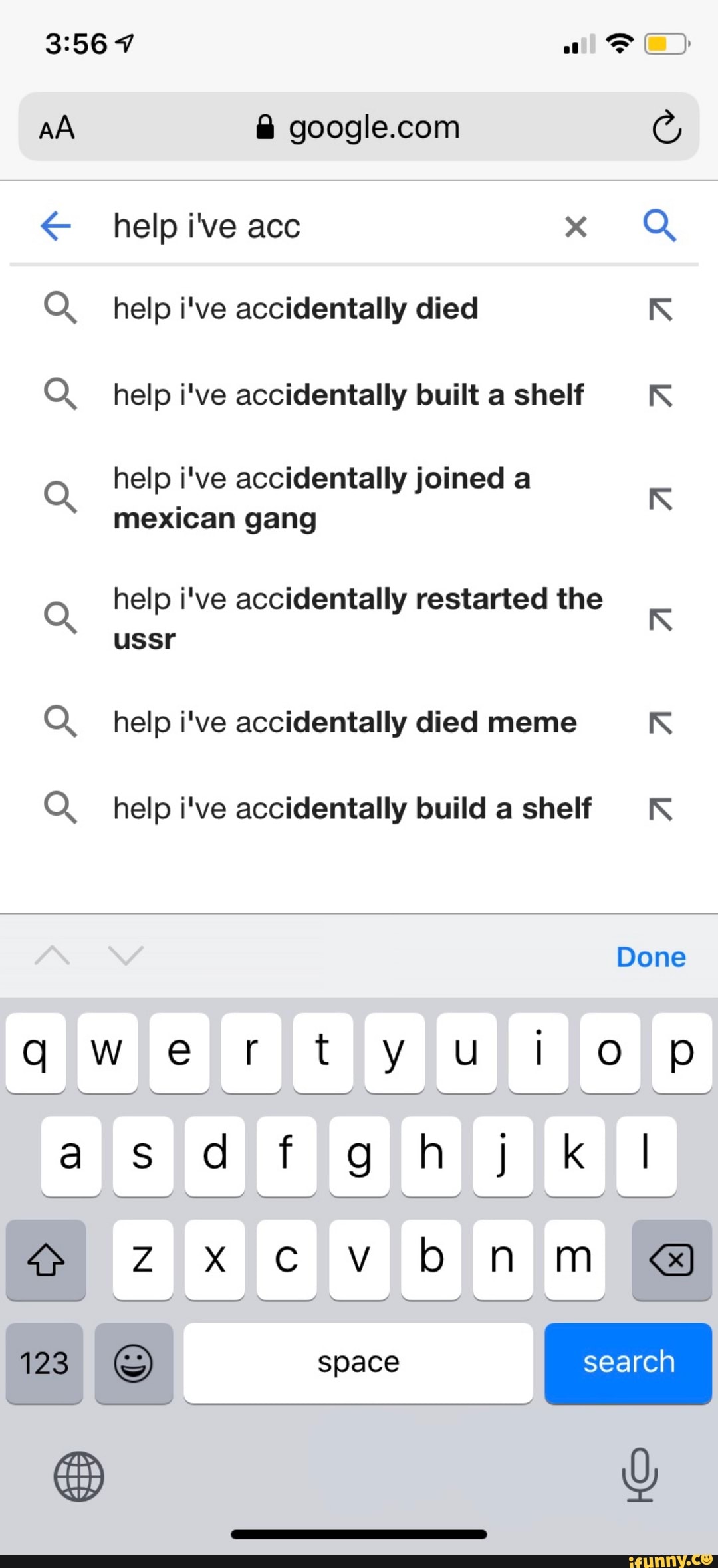The image size is (718, 1568).
Task: Tap the blue back arrow
Action: (x=56, y=226)
